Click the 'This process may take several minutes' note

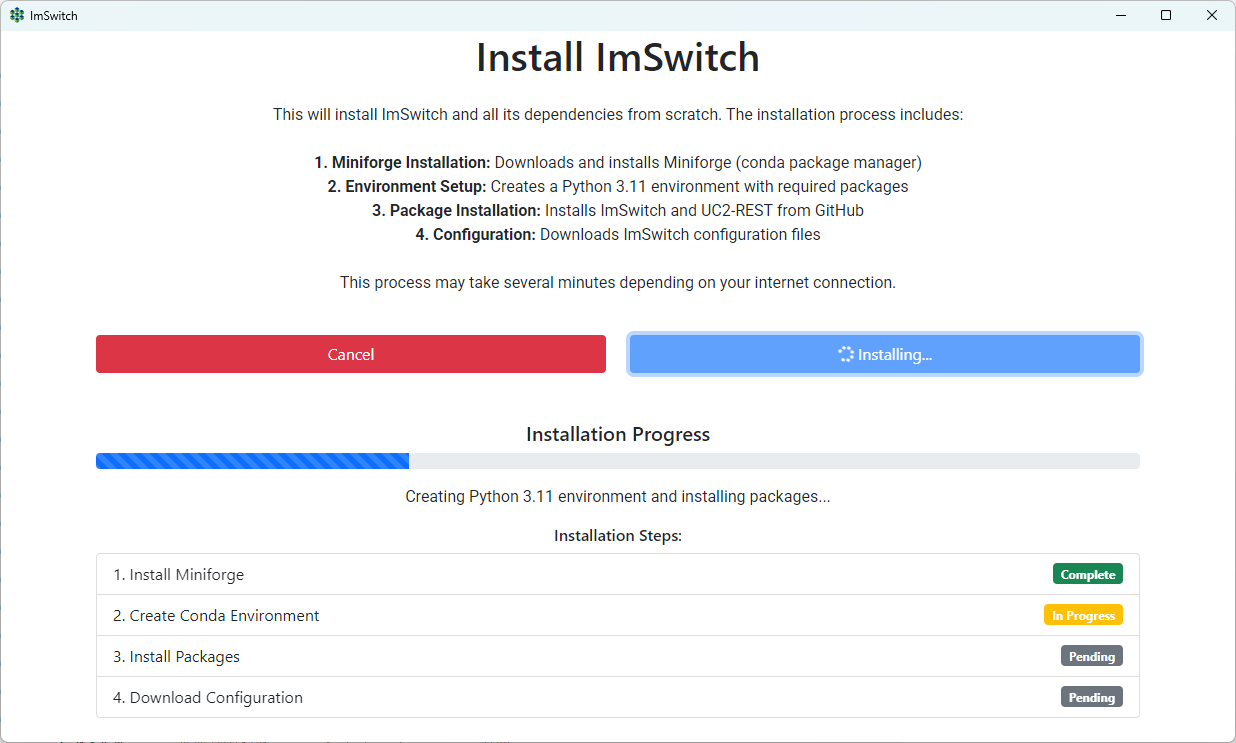618,282
